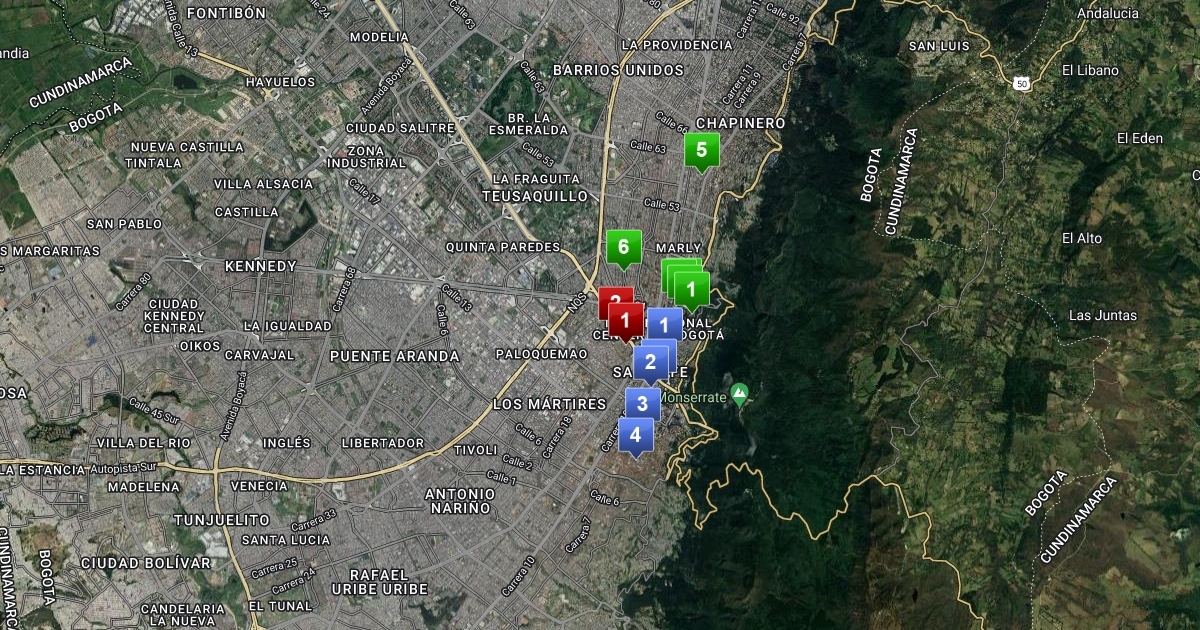The height and width of the screenshot is (630, 1200).
Task: Click the route 50 highway shield
Action: tap(1021, 83)
